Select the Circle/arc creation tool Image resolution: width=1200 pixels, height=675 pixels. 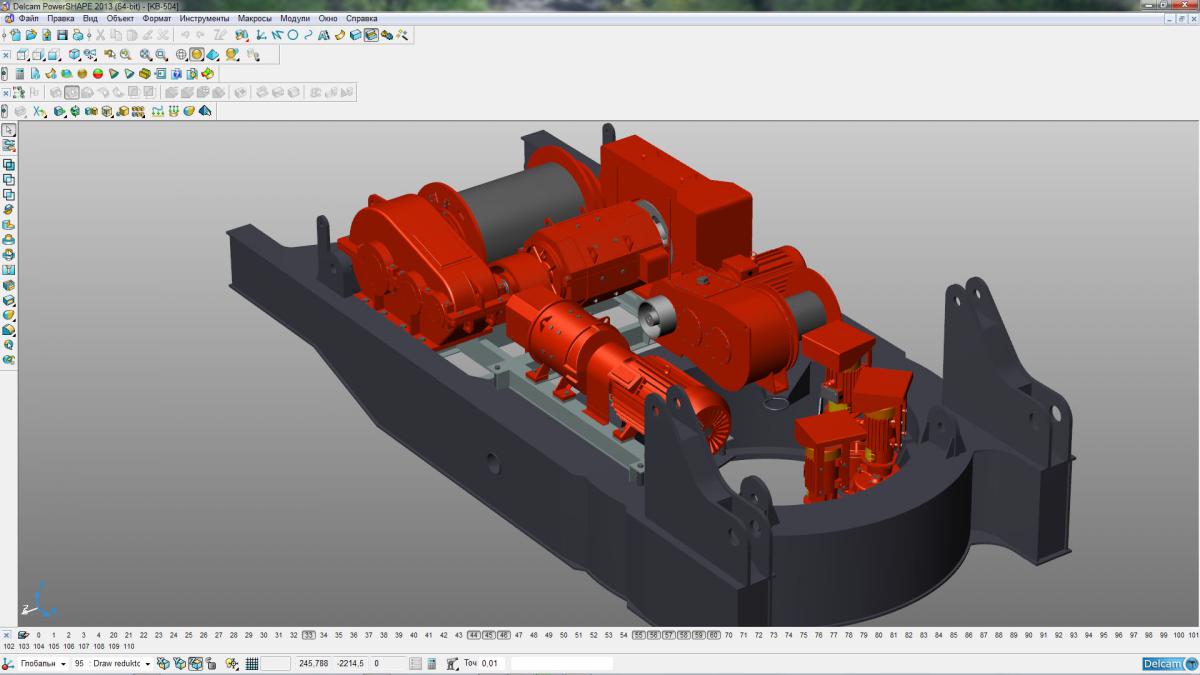coord(293,34)
